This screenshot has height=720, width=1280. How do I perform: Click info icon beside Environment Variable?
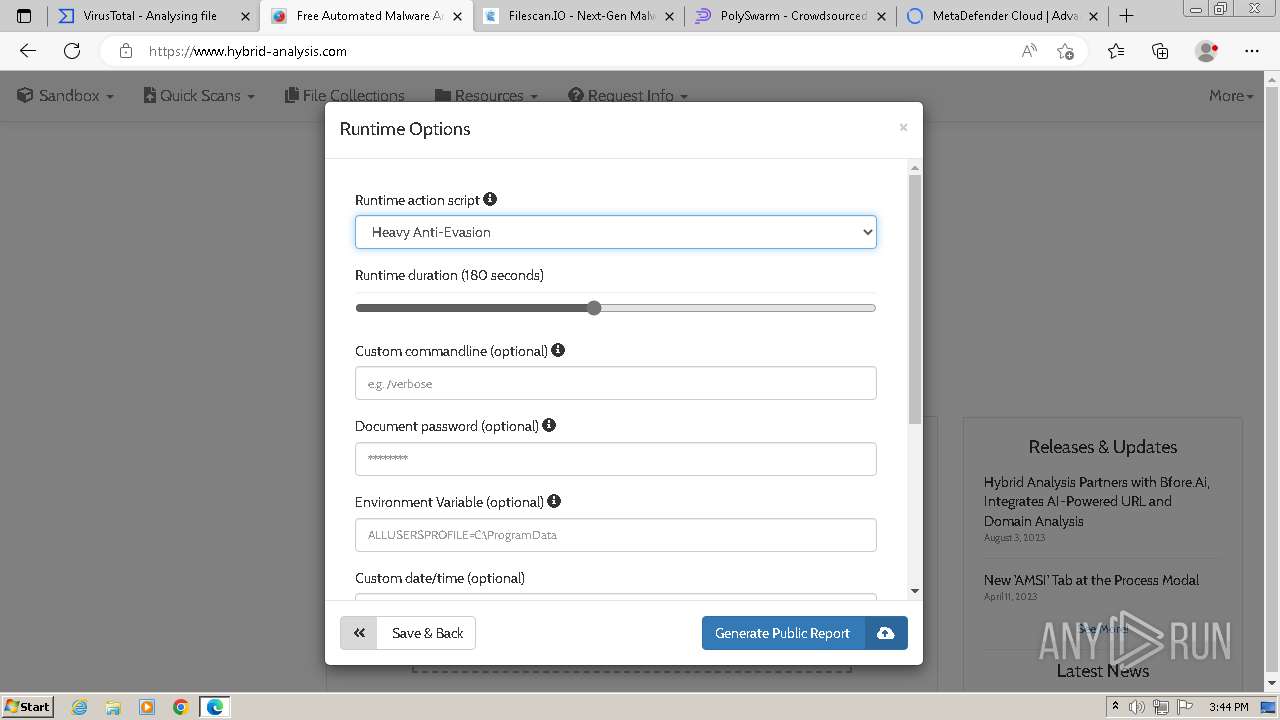tap(554, 501)
